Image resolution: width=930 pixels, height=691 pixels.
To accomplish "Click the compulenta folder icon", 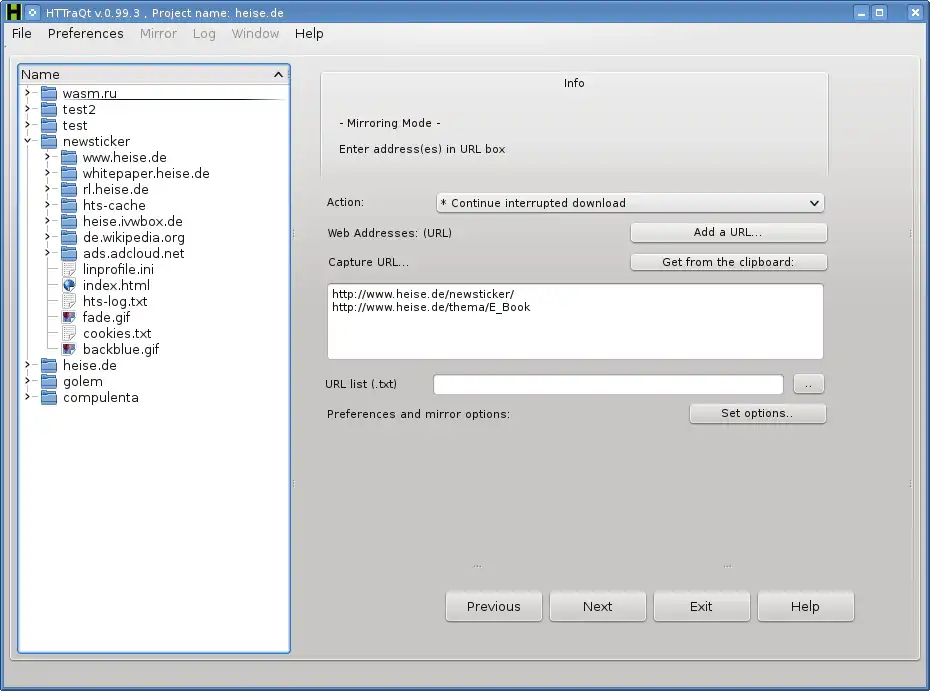I will [49, 397].
